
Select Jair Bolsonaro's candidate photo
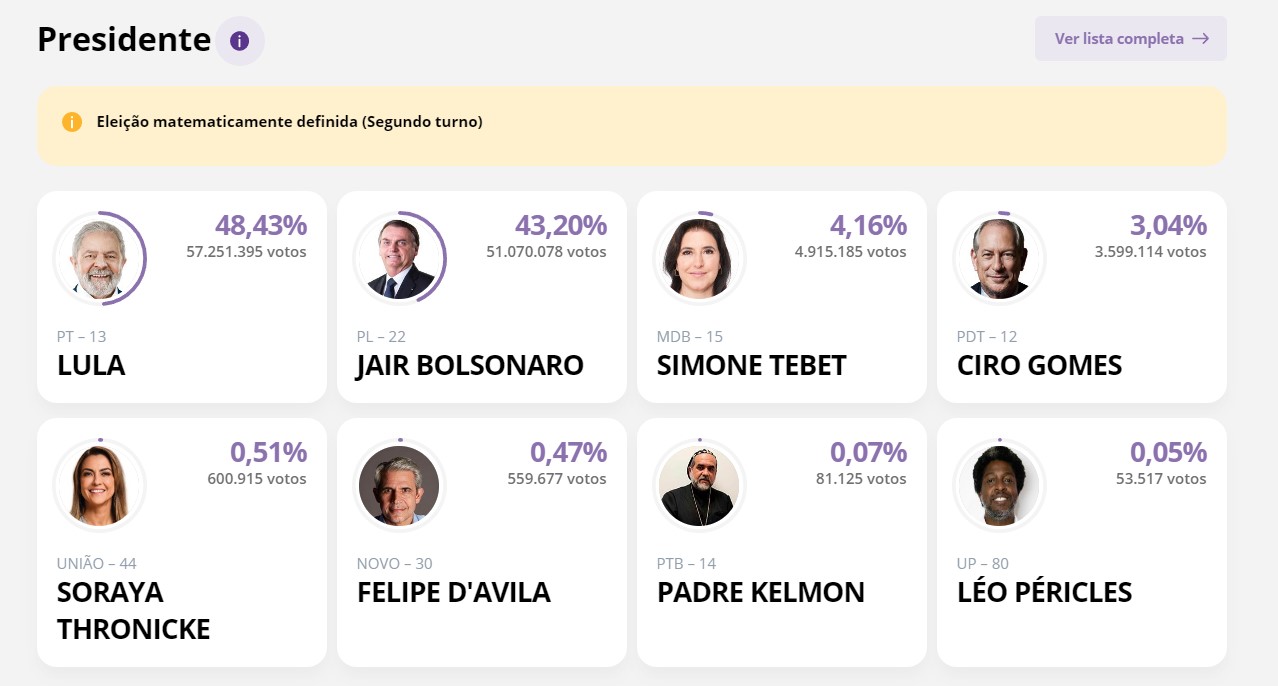399,258
